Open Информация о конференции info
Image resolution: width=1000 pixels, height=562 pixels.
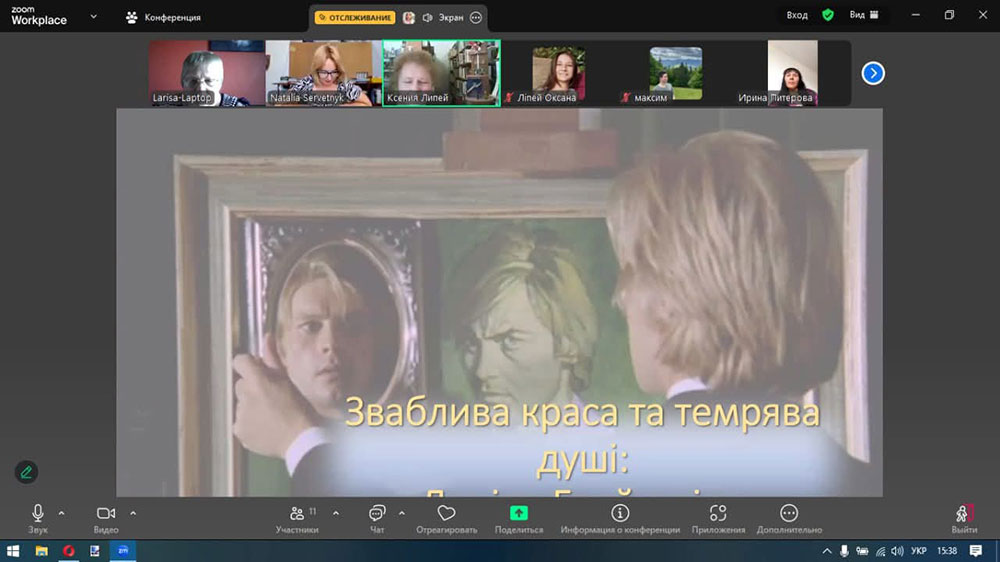coord(620,519)
